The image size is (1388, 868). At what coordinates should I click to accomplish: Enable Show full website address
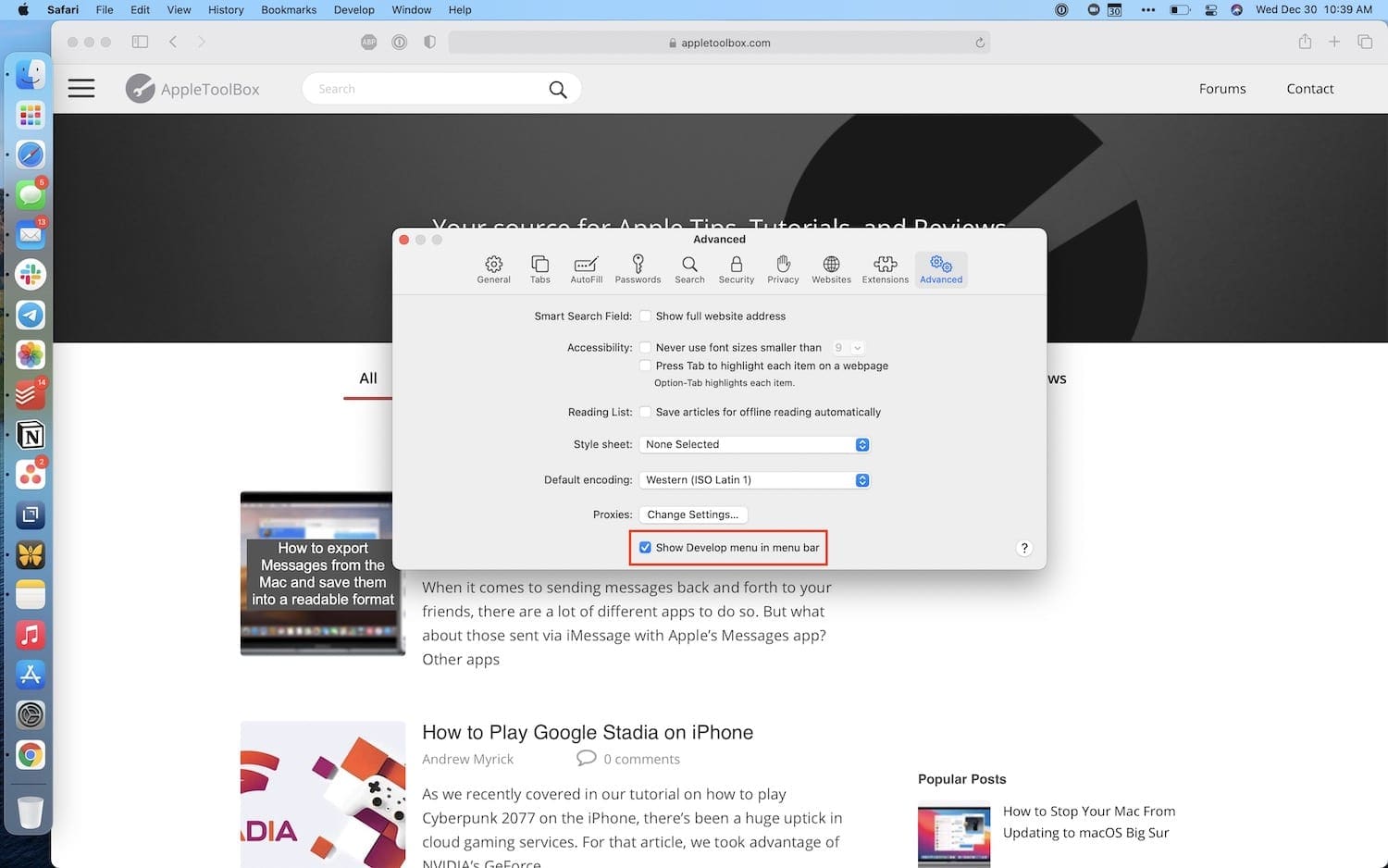[645, 316]
